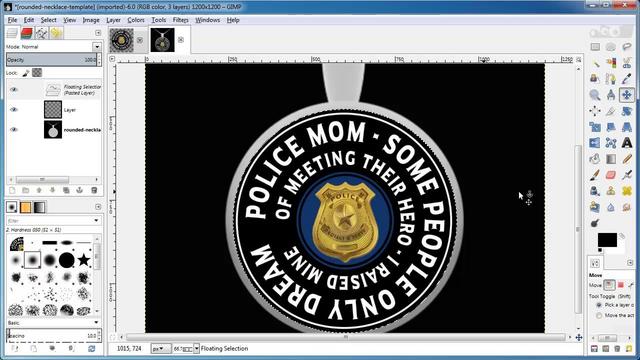
Task: Choose Pick a layer radio option
Action: click(x=599, y=305)
